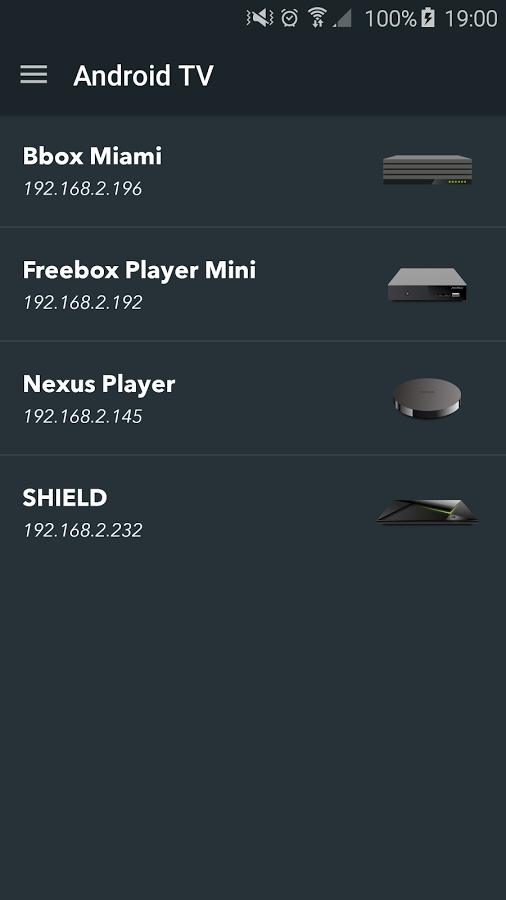Tap the Android TV title
This screenshot has height=900, width=506.
tap(143, 75)
